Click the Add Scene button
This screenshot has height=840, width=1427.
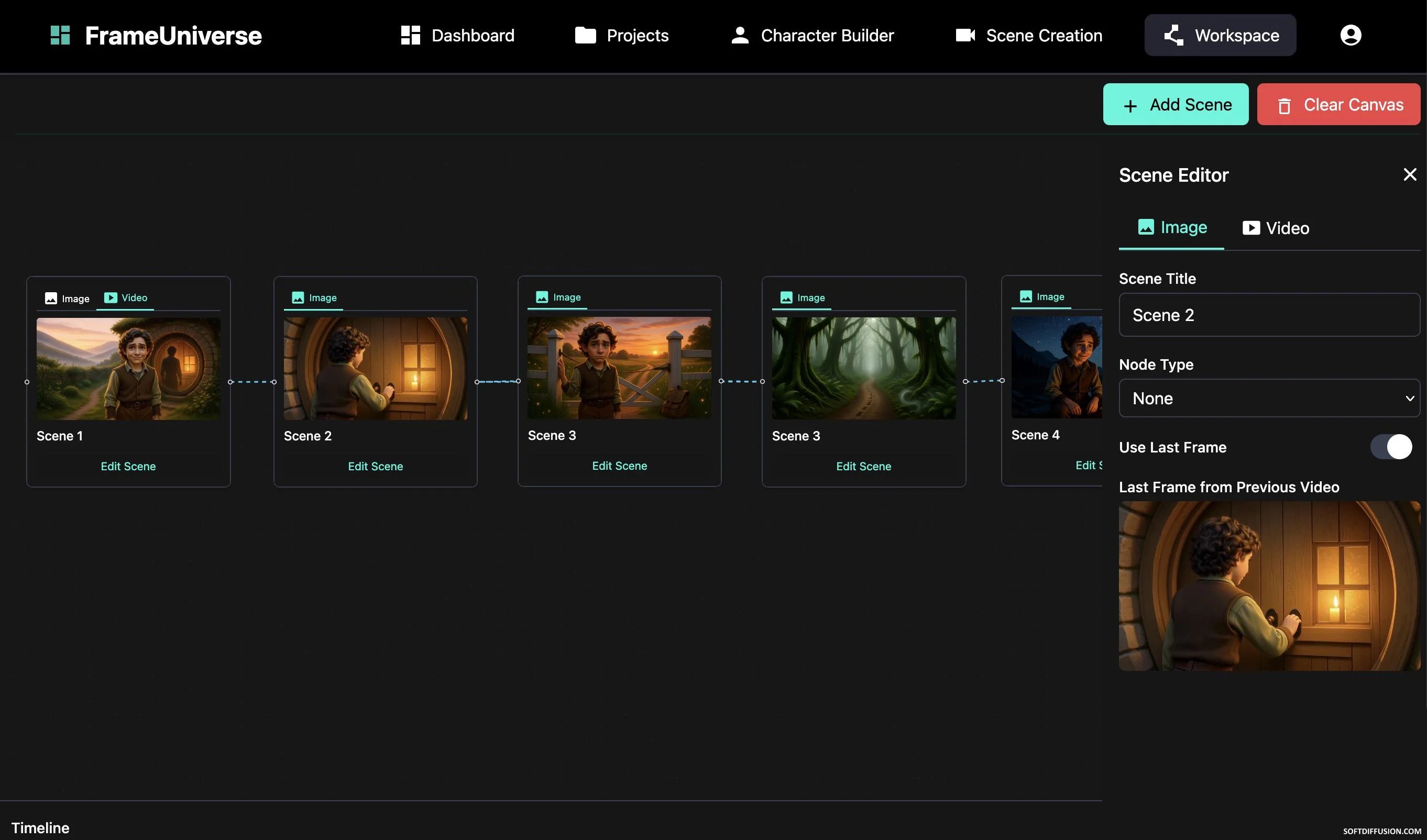tap(1176, 104)
